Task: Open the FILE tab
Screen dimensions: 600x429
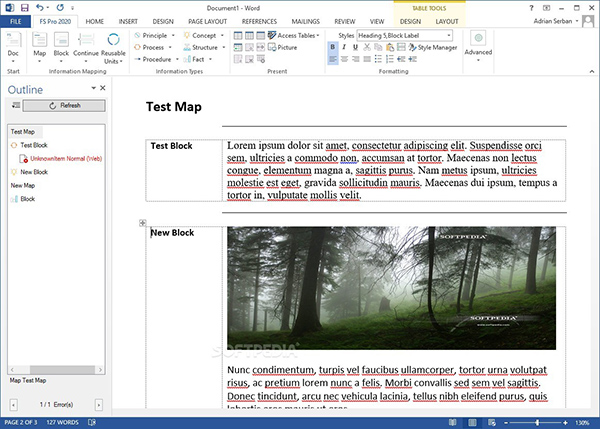Action: point(15,20)
